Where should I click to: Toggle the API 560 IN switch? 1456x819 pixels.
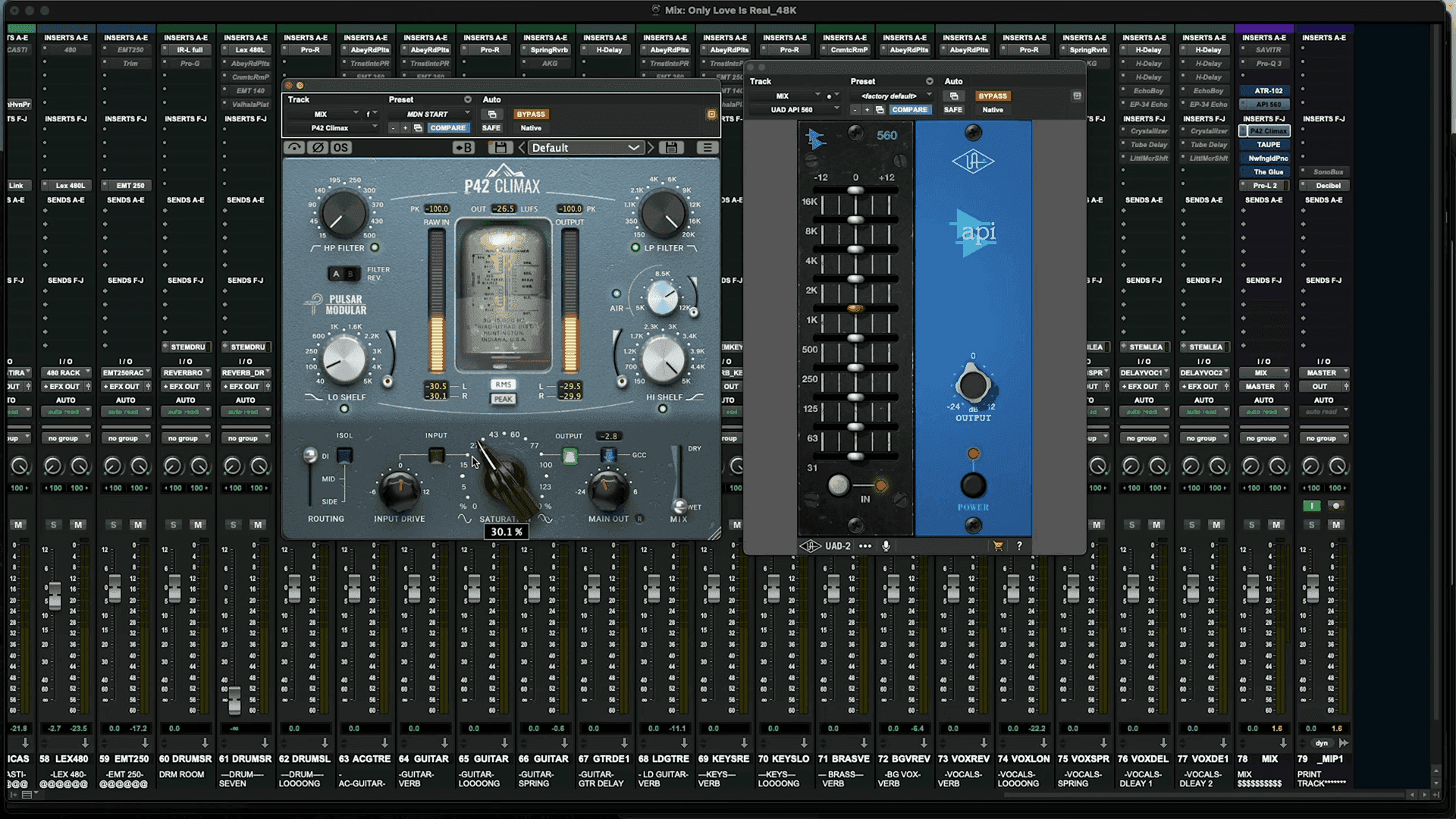[x=838, y=485]
